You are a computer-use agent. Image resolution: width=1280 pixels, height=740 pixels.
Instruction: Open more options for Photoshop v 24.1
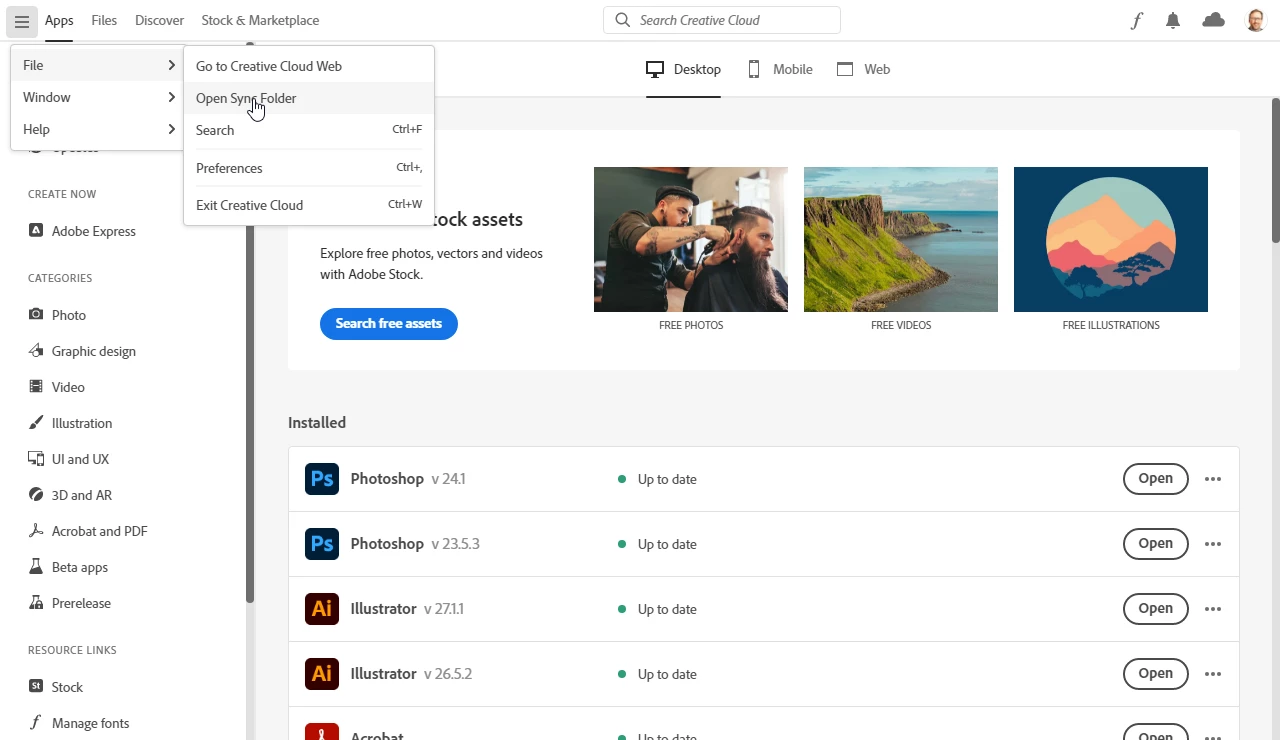[x=1213, y=479]
